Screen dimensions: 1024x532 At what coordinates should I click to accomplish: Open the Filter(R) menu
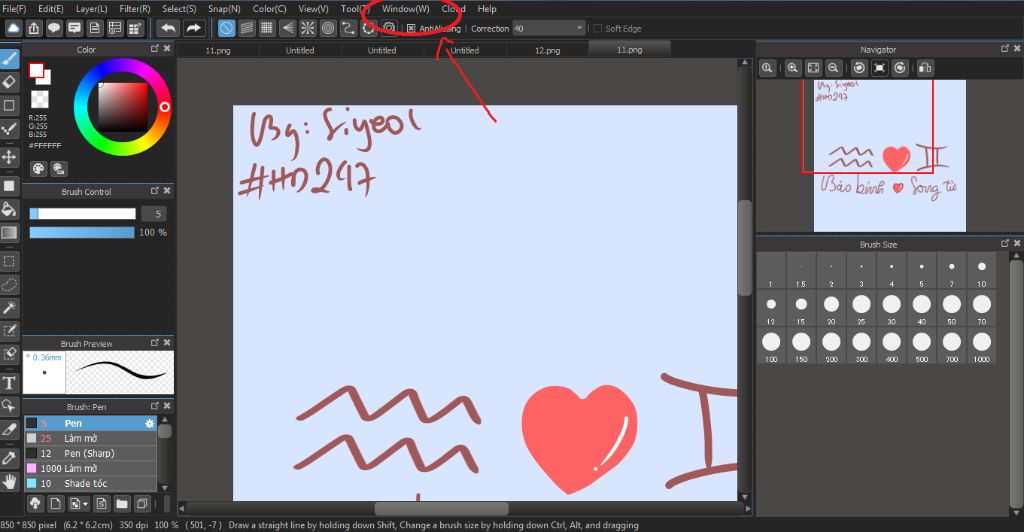135,8
